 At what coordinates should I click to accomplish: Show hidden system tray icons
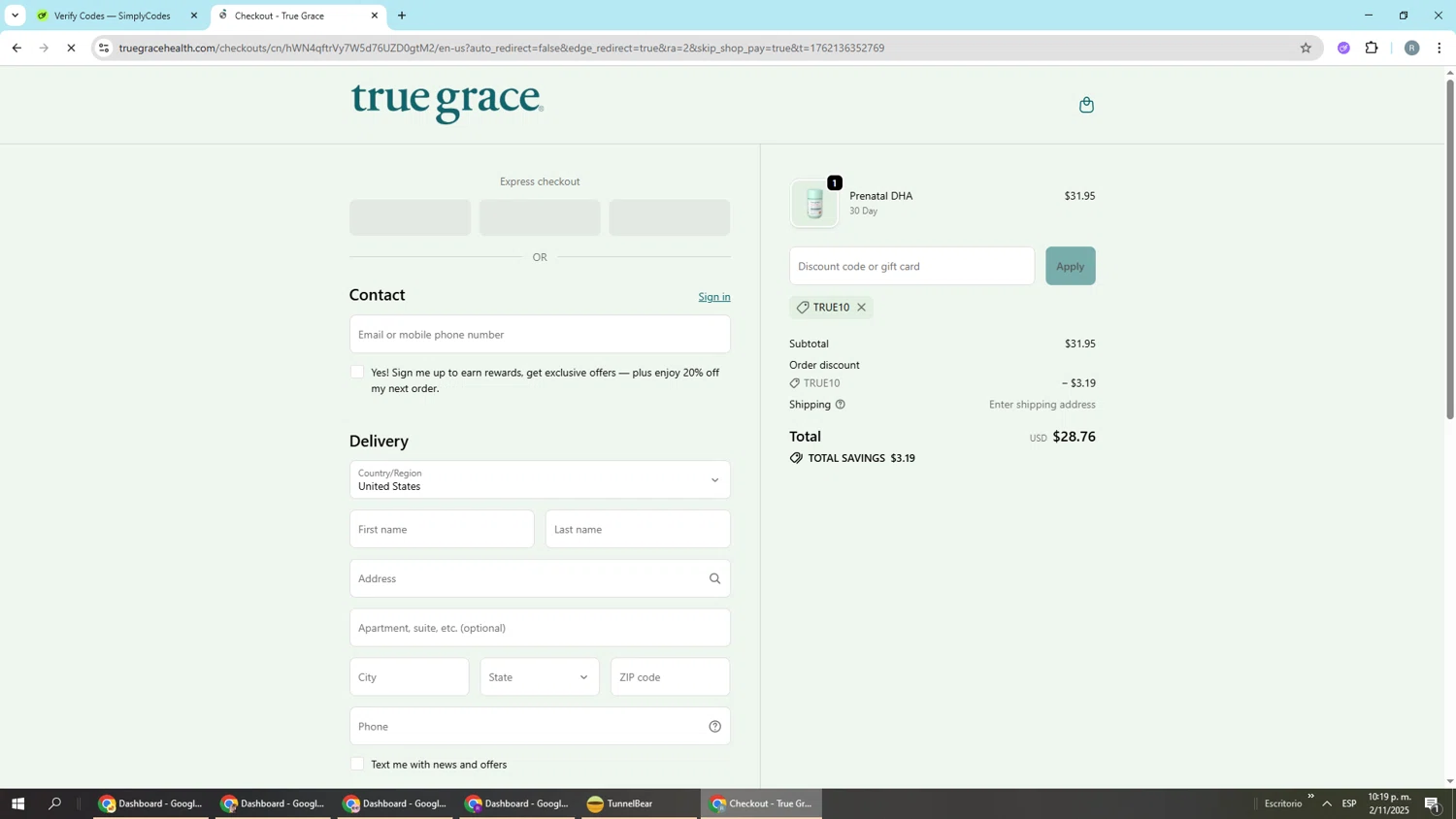1327,803
